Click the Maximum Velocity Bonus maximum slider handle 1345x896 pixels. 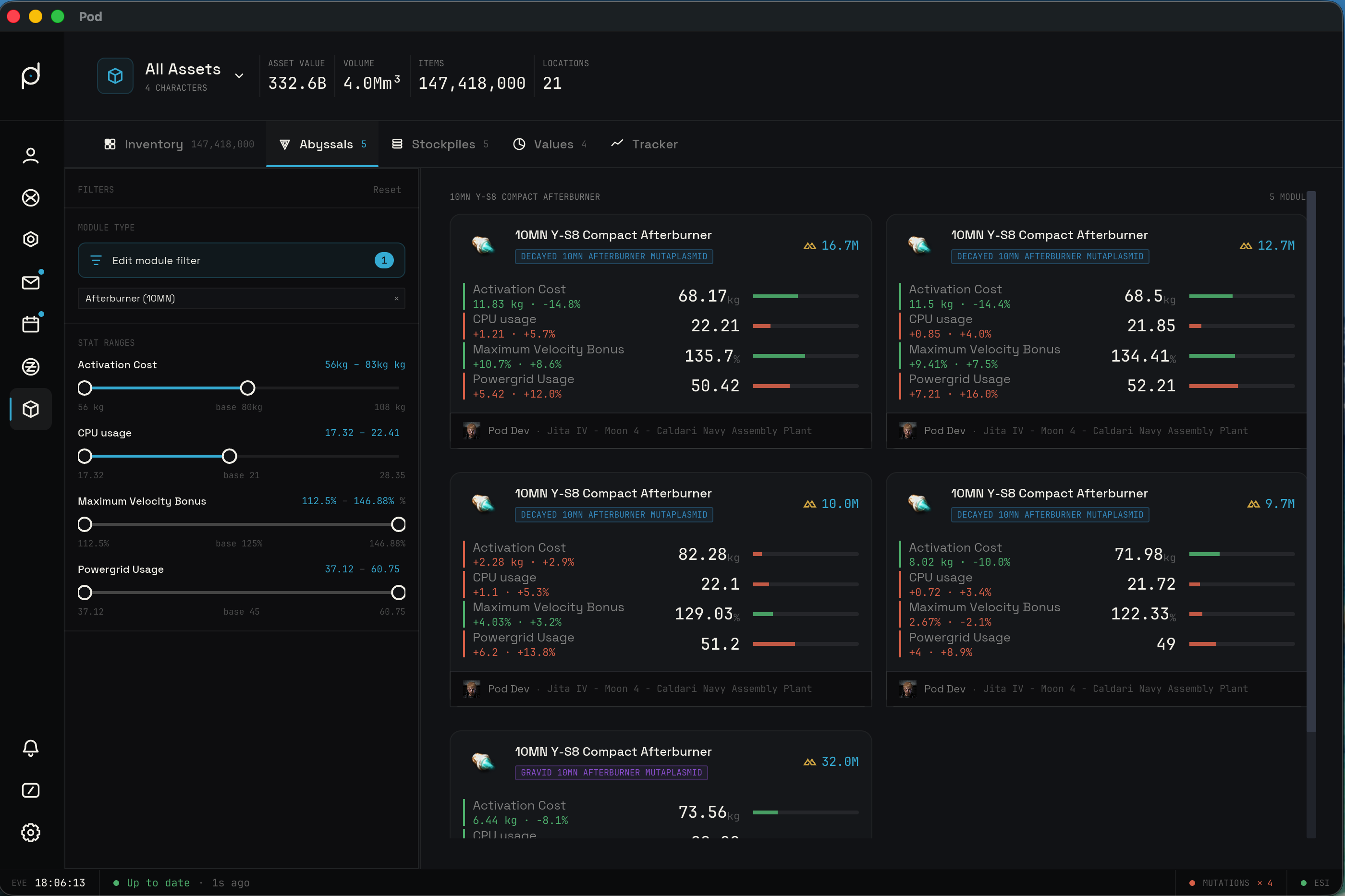point(398,524)
